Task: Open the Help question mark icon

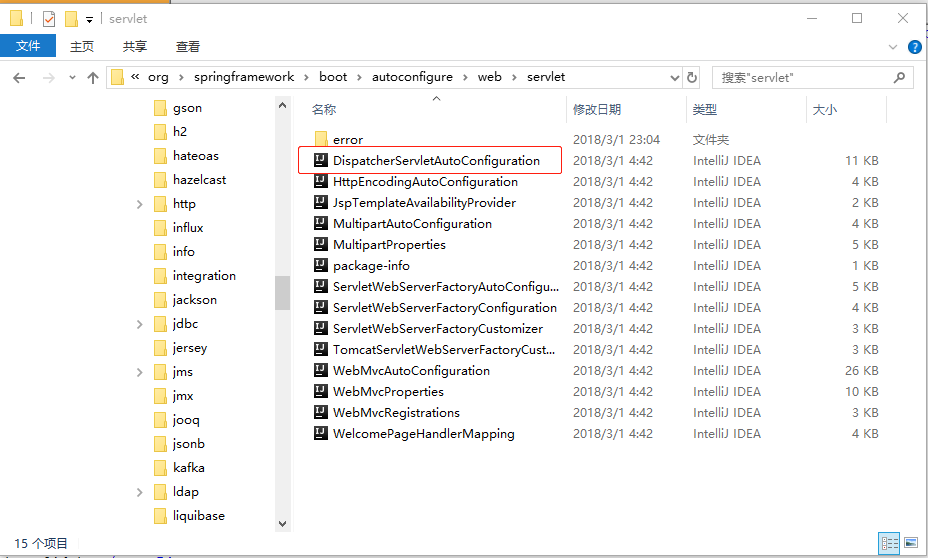Action: tap(914, 47)
